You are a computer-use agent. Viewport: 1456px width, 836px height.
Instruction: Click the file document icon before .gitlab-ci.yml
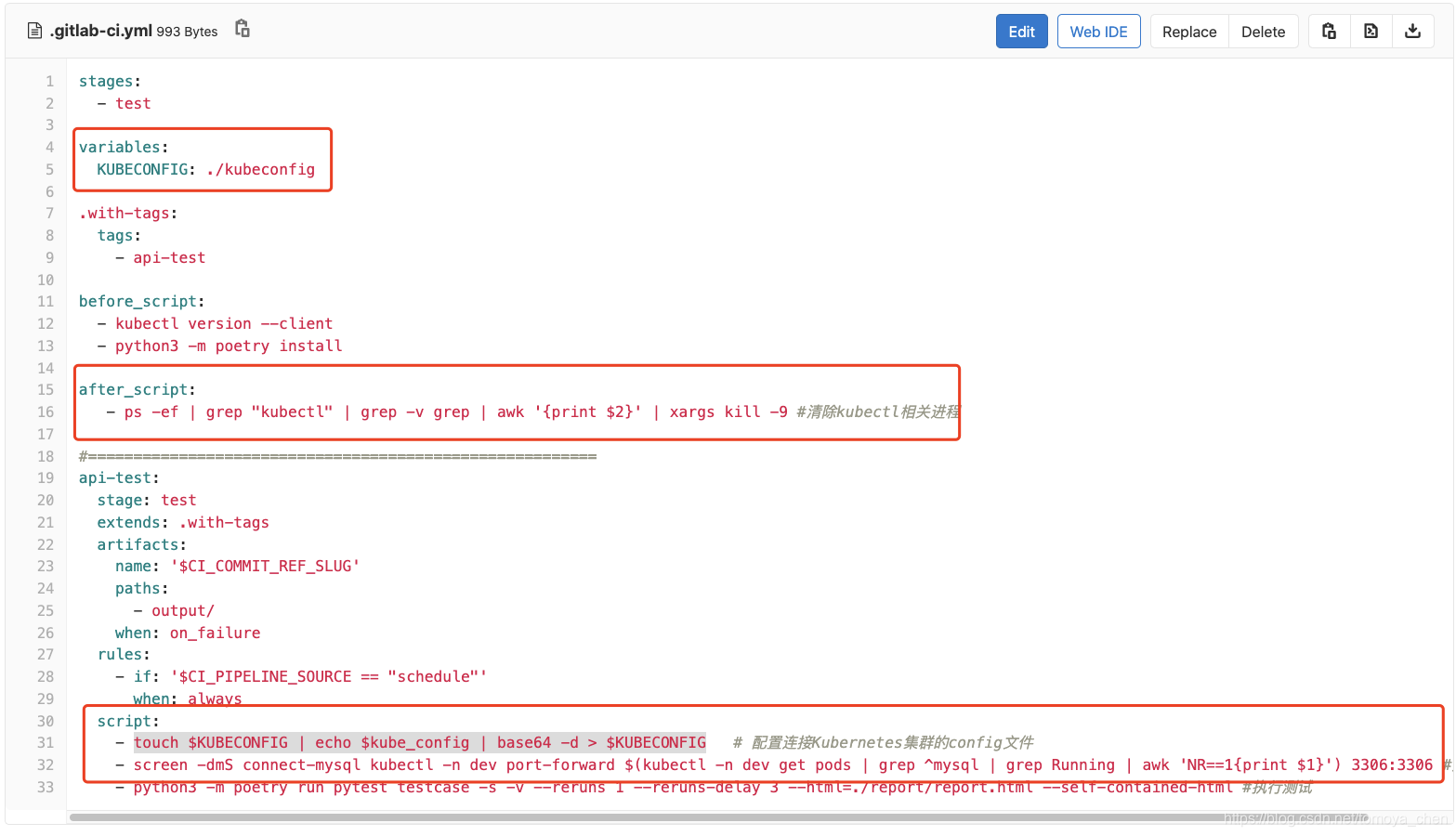(35, 31)
